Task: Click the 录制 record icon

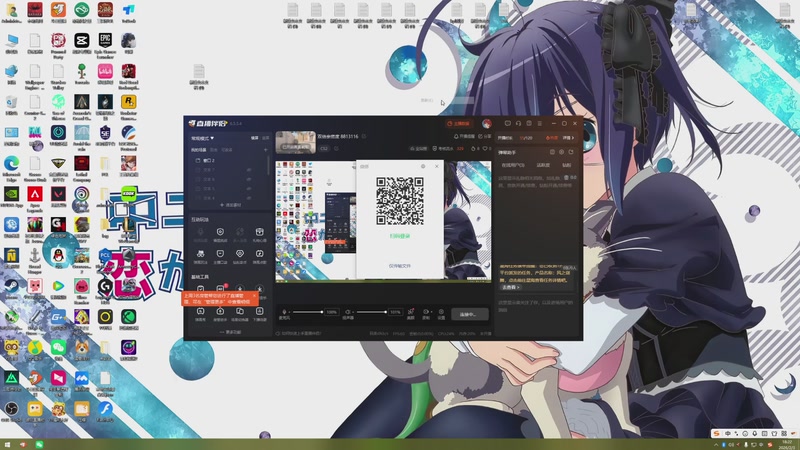Action: 426,313
